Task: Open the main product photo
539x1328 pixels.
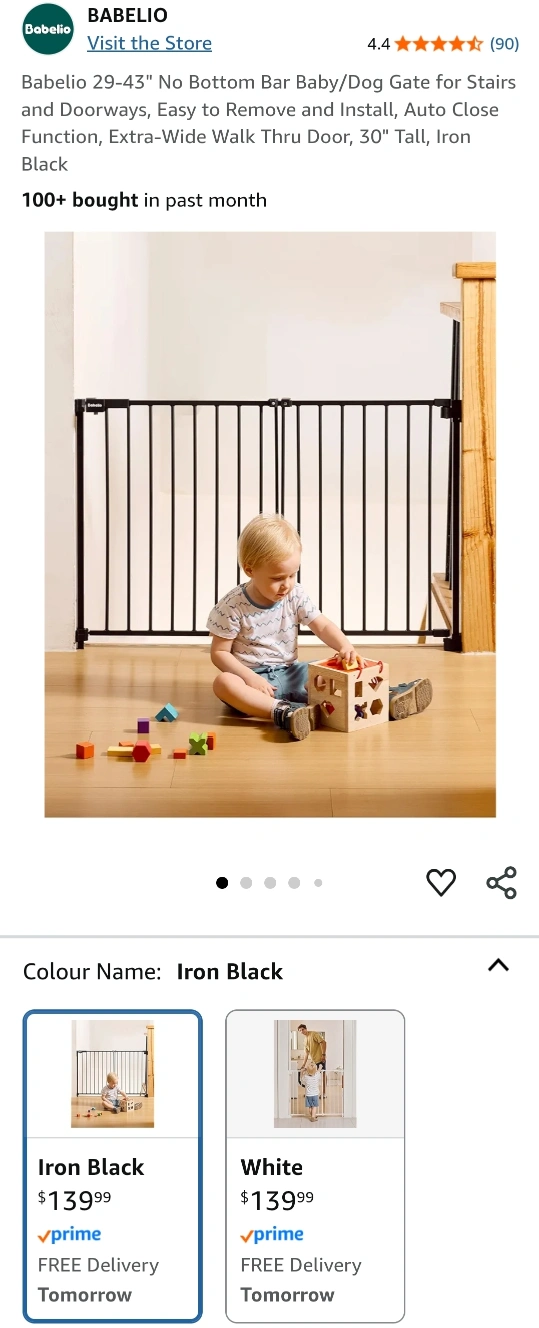Action: pos(270,525)
